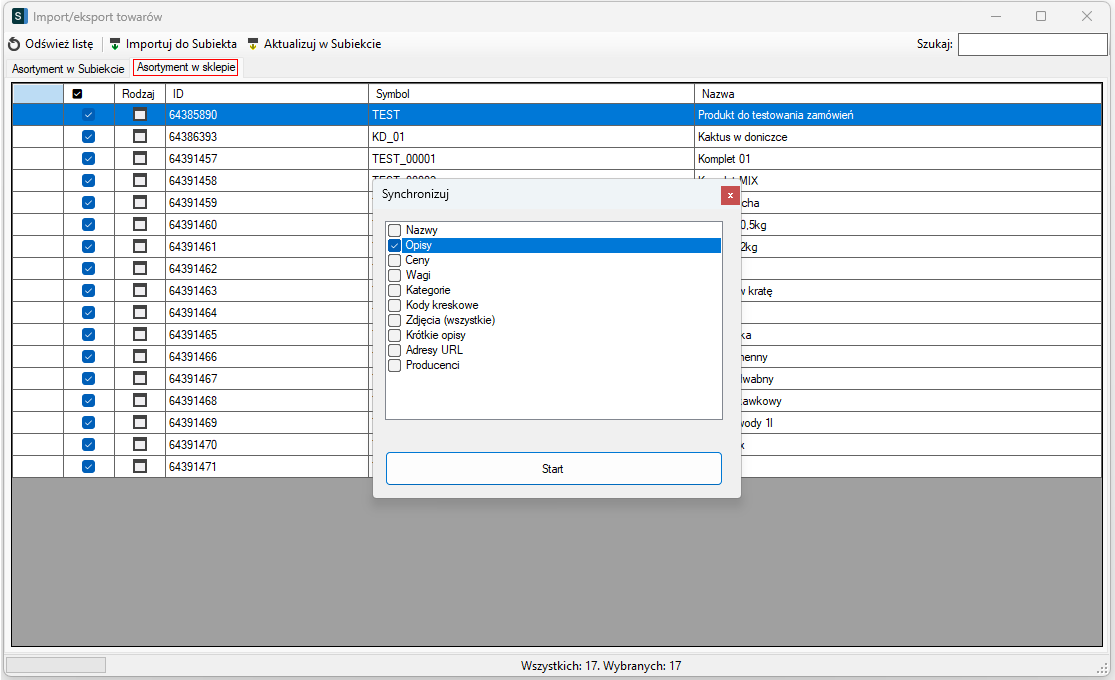Toggle the select-all header checkbox
Screen dimensions: 1115x680
coord(78,94)
